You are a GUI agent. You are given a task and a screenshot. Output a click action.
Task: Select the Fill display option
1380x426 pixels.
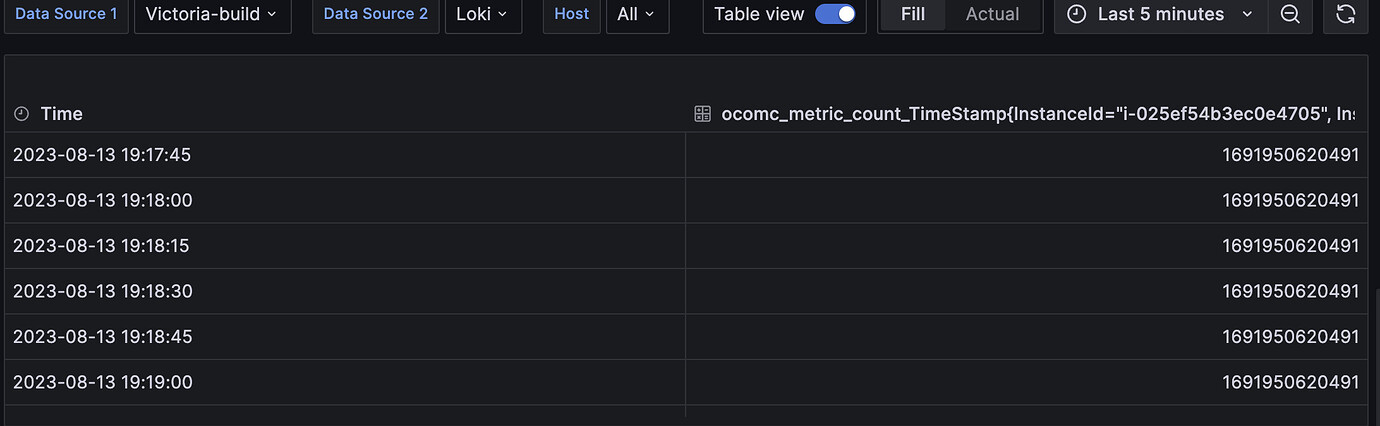[912, 14]
